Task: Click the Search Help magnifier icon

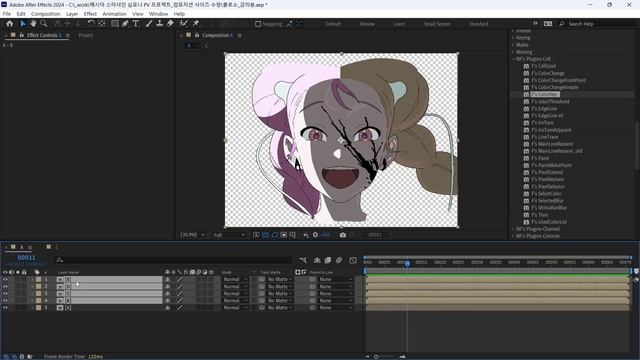Action: click(x=562, y=24)
